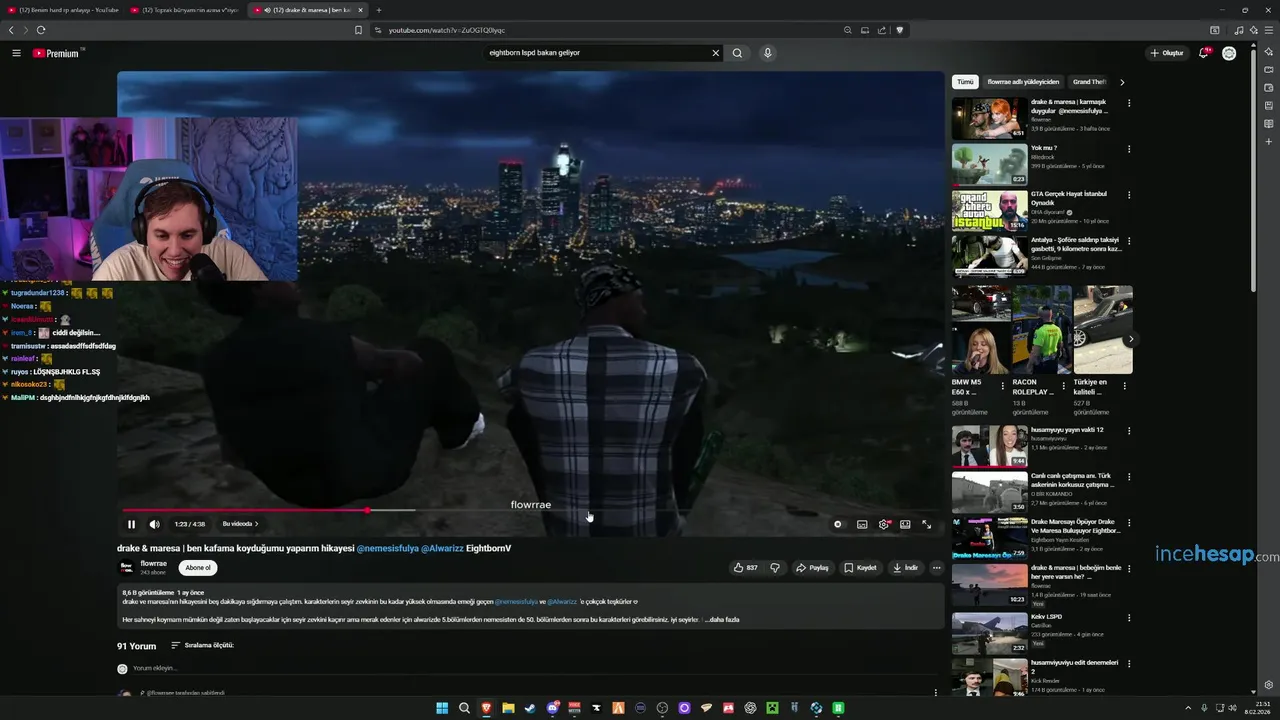Go to YouTube Premium home logo
This screenshot has height=720, width=1280.
pyautogui.click(x=56, y=53)
